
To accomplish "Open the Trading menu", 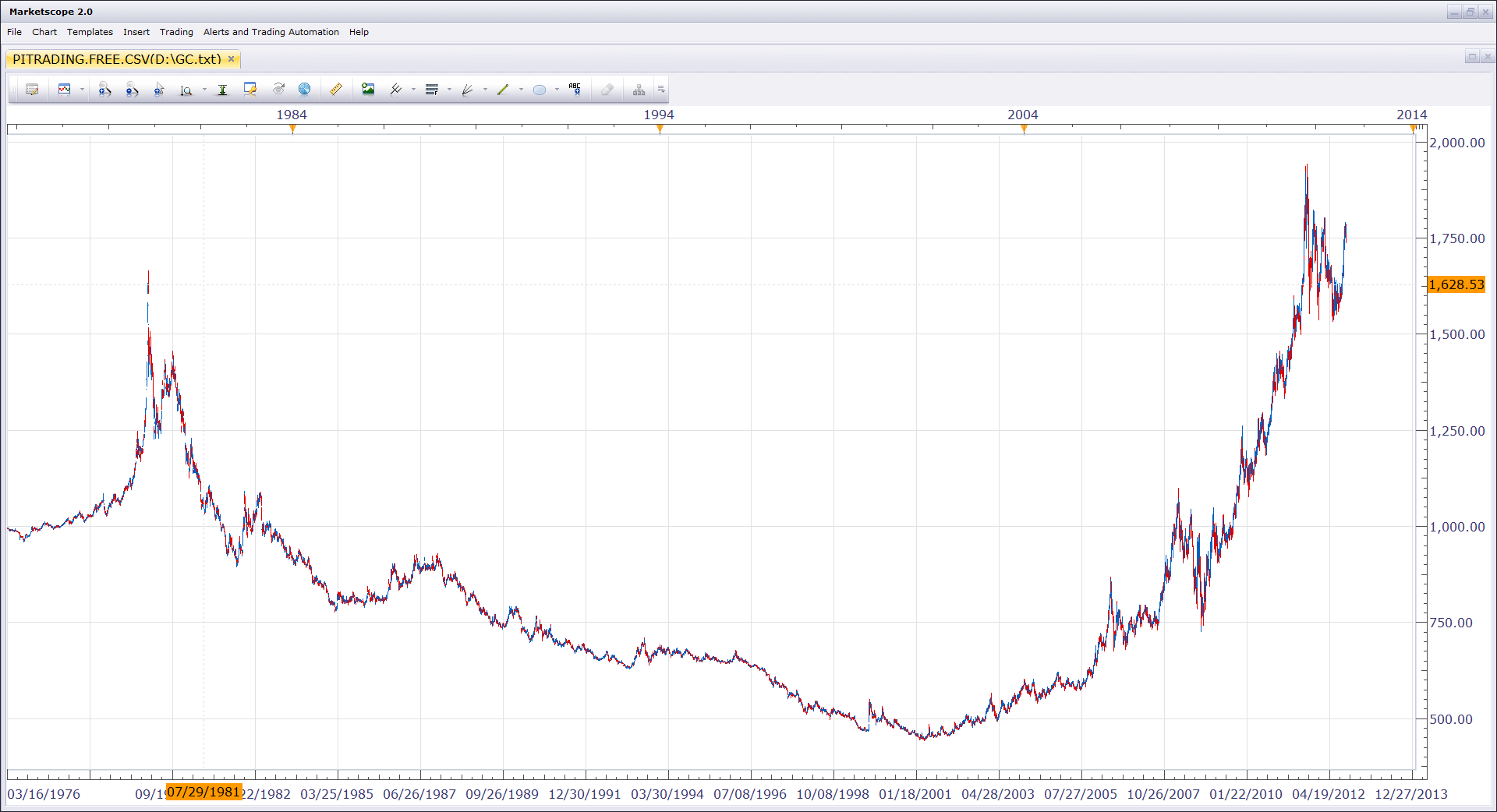I will 176,32.
